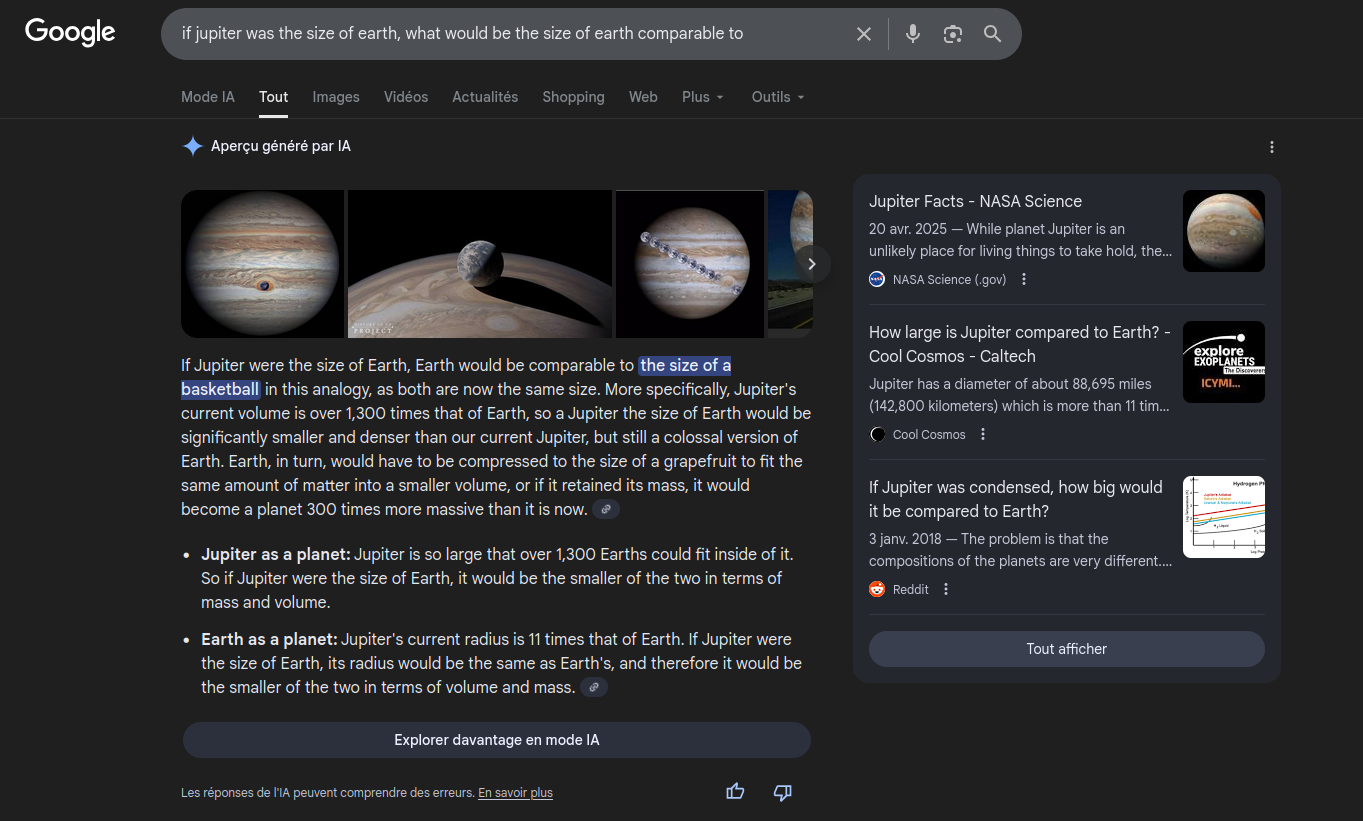Open more options for Reddit result
Image resolution: width=1363 pixels, height=821 pixels.
coord(946,590)
